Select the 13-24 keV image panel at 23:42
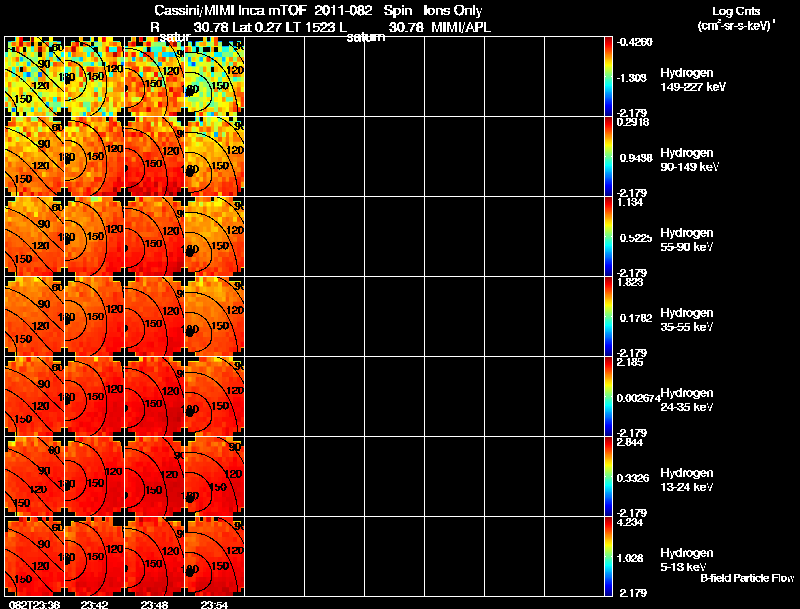Image resolution: width=800 pixels, height=609 pixels. (94, 477)
